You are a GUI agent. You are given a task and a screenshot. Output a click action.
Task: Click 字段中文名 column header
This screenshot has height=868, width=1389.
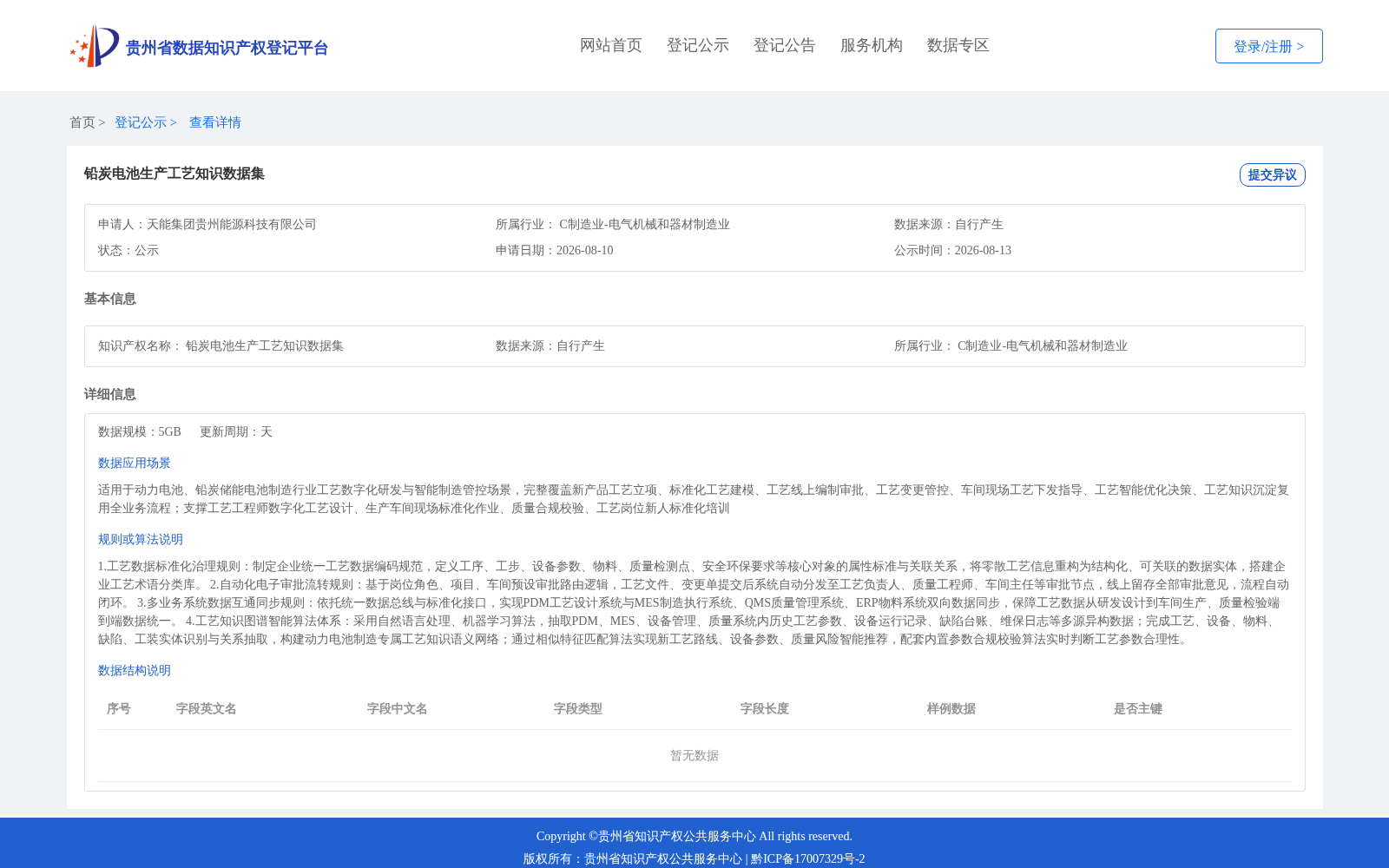(398, 709)
